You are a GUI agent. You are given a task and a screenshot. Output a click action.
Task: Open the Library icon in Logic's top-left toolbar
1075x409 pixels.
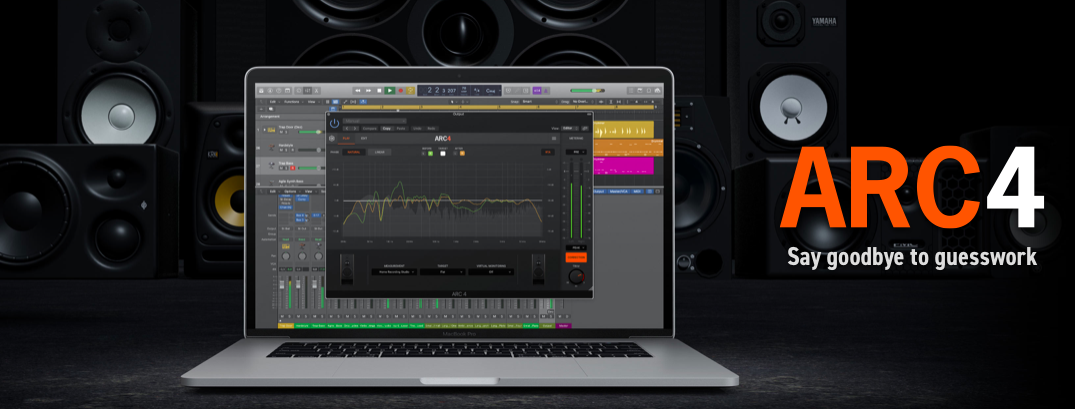(261, 90)
